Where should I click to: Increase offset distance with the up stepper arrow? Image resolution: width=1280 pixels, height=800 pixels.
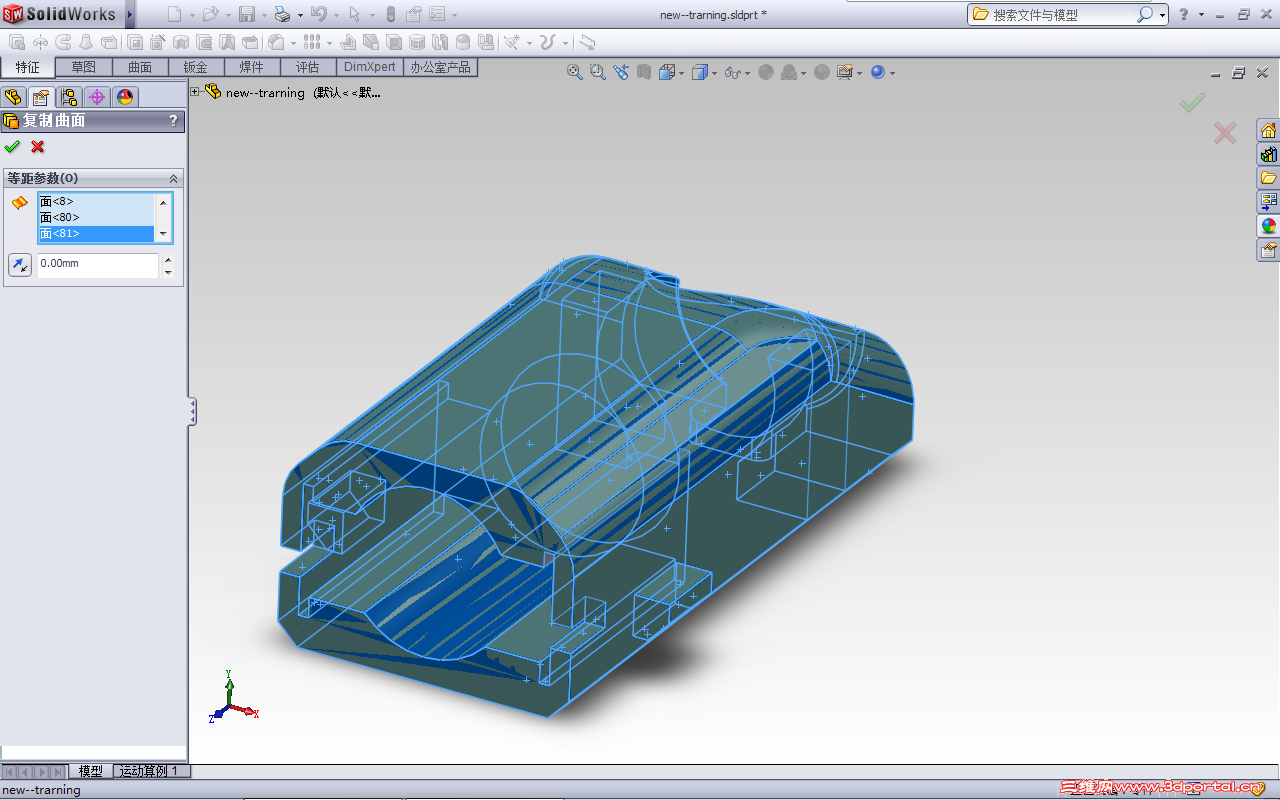168,259
